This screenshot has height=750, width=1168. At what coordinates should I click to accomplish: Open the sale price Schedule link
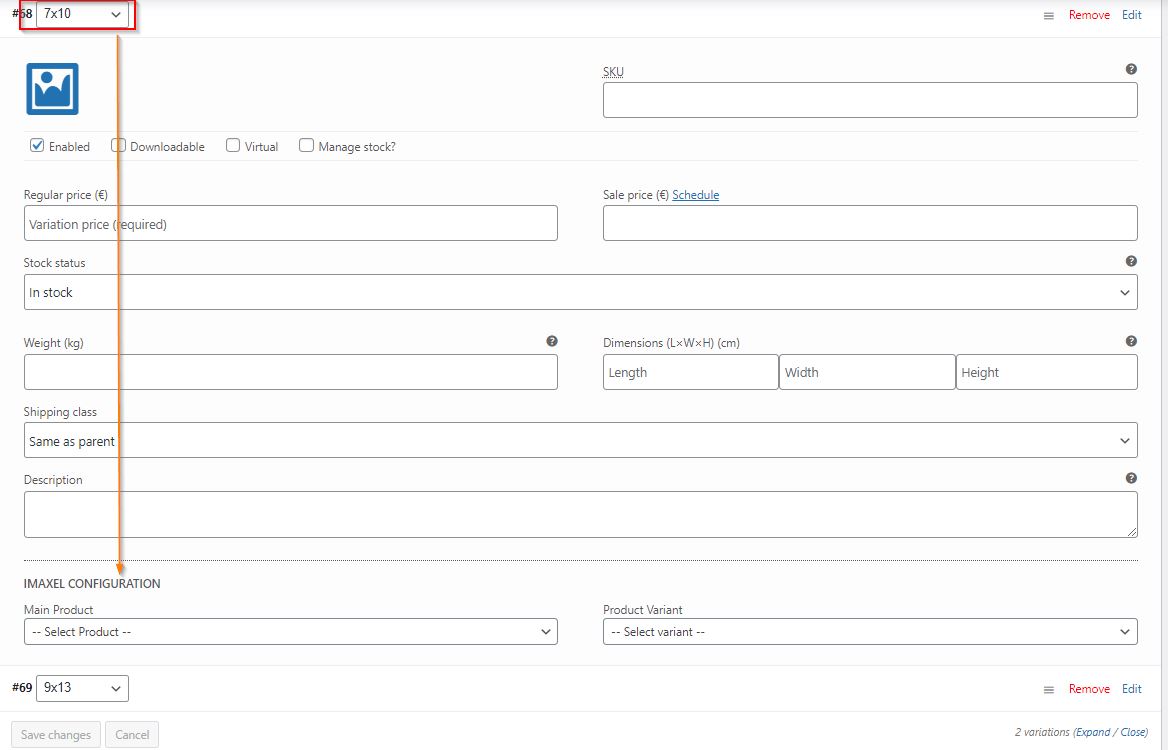coord(696,194)
